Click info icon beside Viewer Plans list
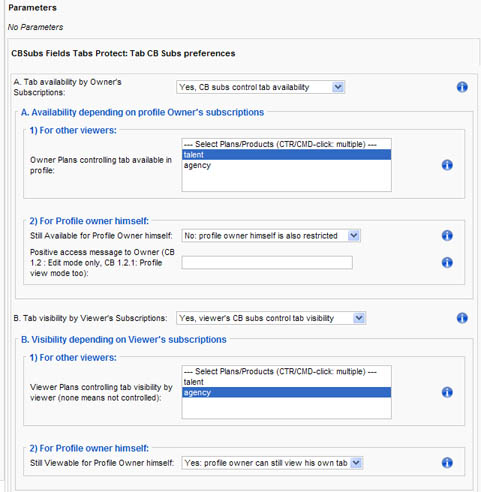The image size is (481, 492). pos(447,392)
